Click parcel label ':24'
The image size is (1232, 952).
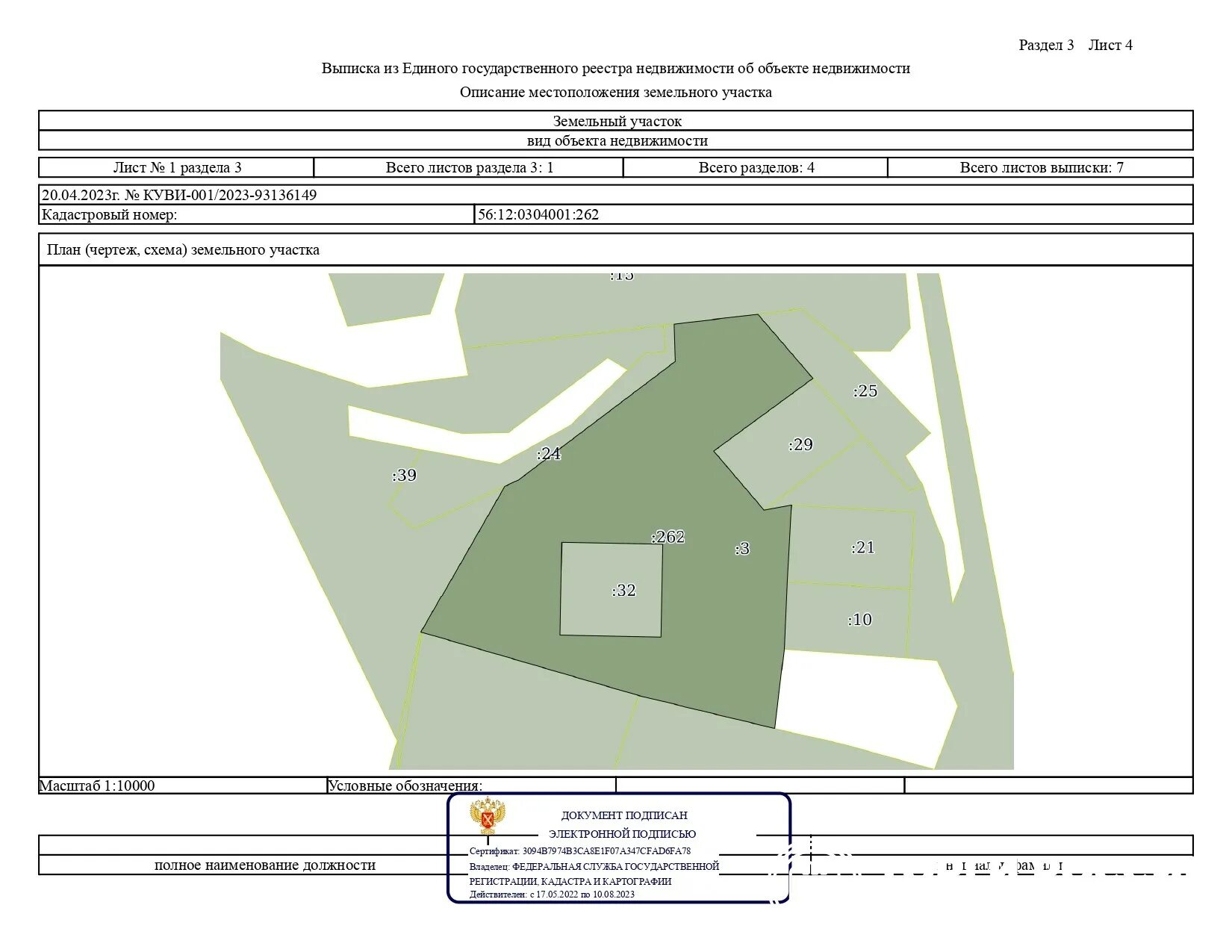(549, 454)
